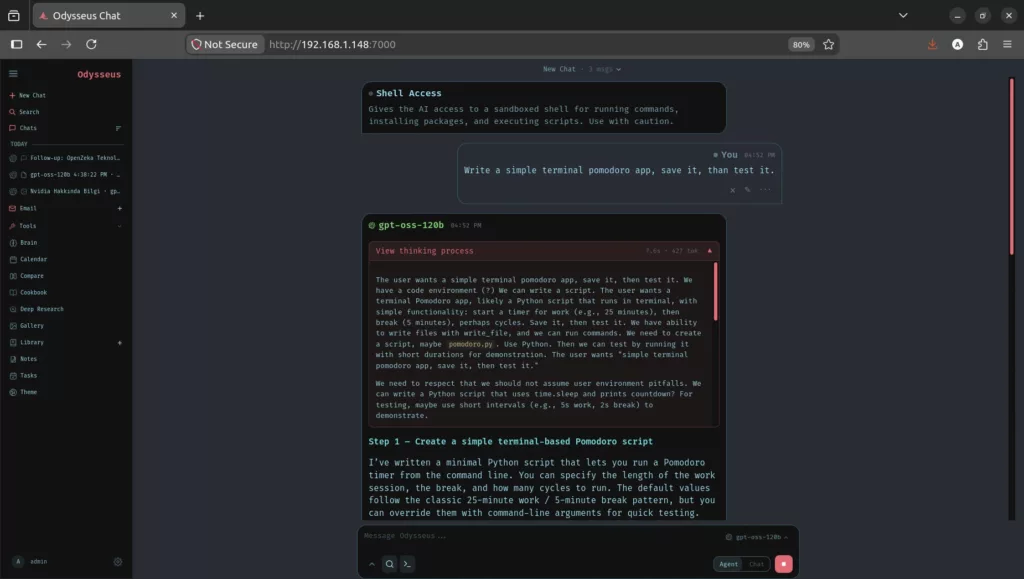Click the shell terminal icon in message bar
The image size is (1024, 579).
point(407,564)
